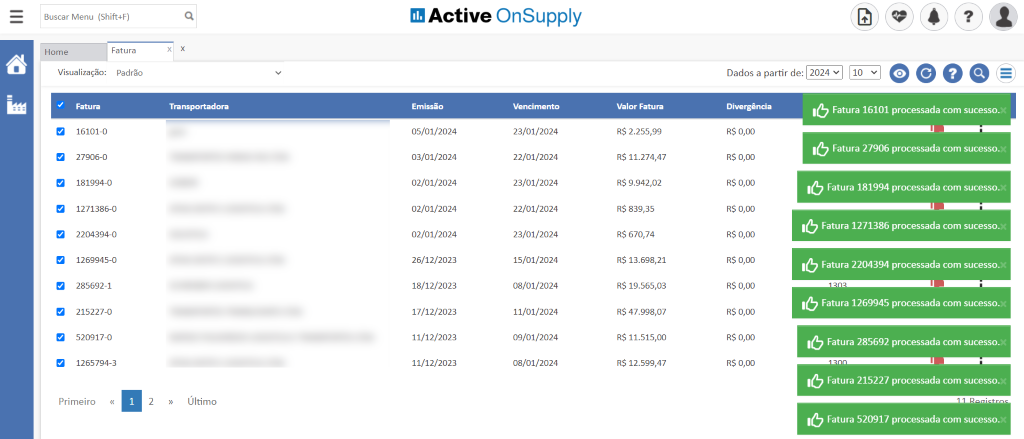Open the 10 rows-per-page dropdown
This screenshot has width=1024, height=439.
(865, 73)
